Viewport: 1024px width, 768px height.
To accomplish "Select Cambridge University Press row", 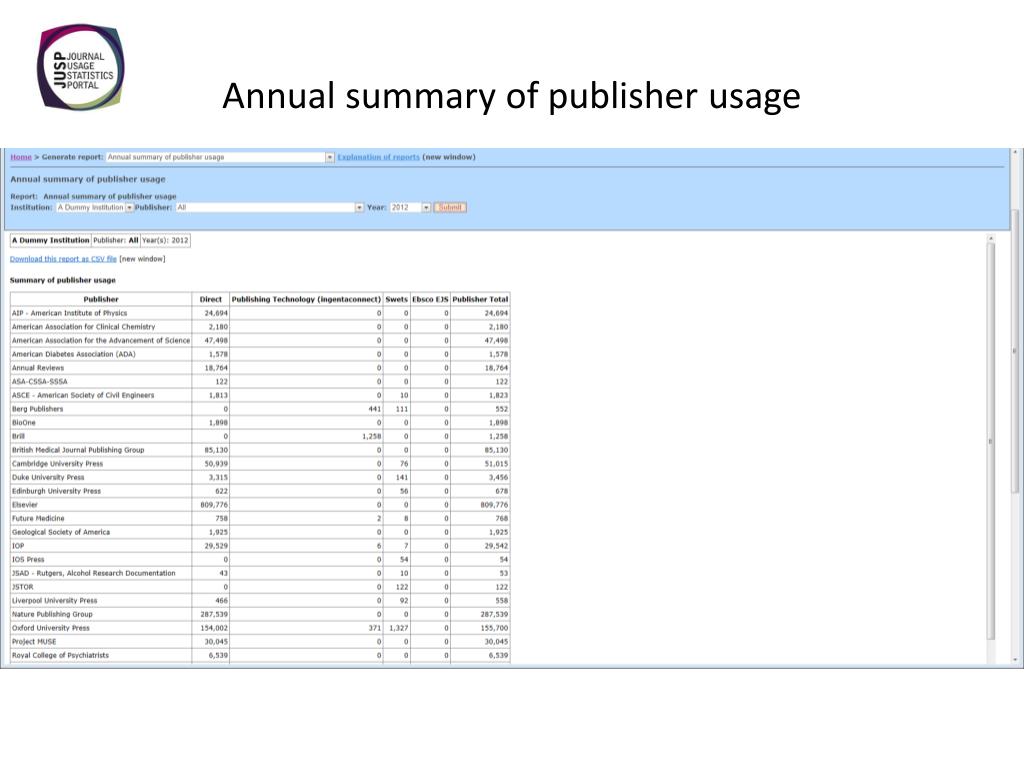I will click(260, 464).
